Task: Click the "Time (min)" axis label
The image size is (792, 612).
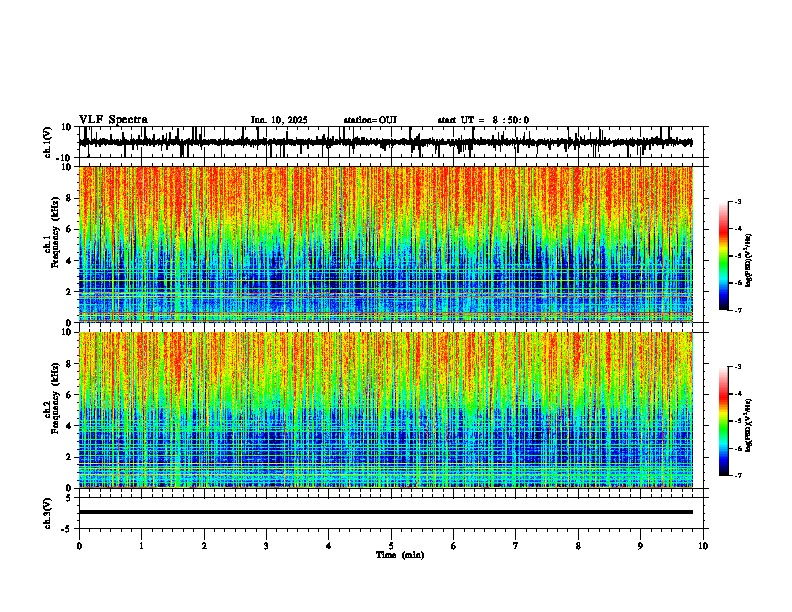Action: (400, 555)
